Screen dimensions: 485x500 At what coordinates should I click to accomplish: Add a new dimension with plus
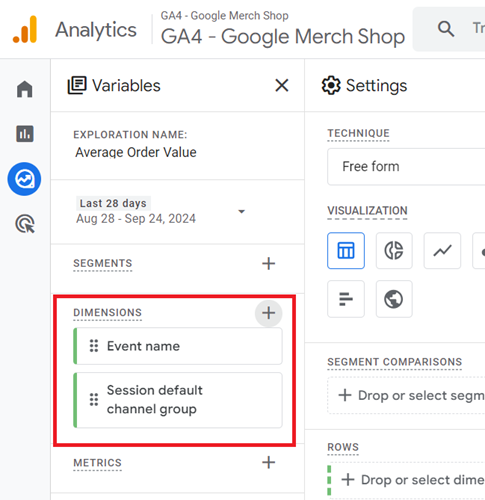pyautogui.click(x=268, y=313)
